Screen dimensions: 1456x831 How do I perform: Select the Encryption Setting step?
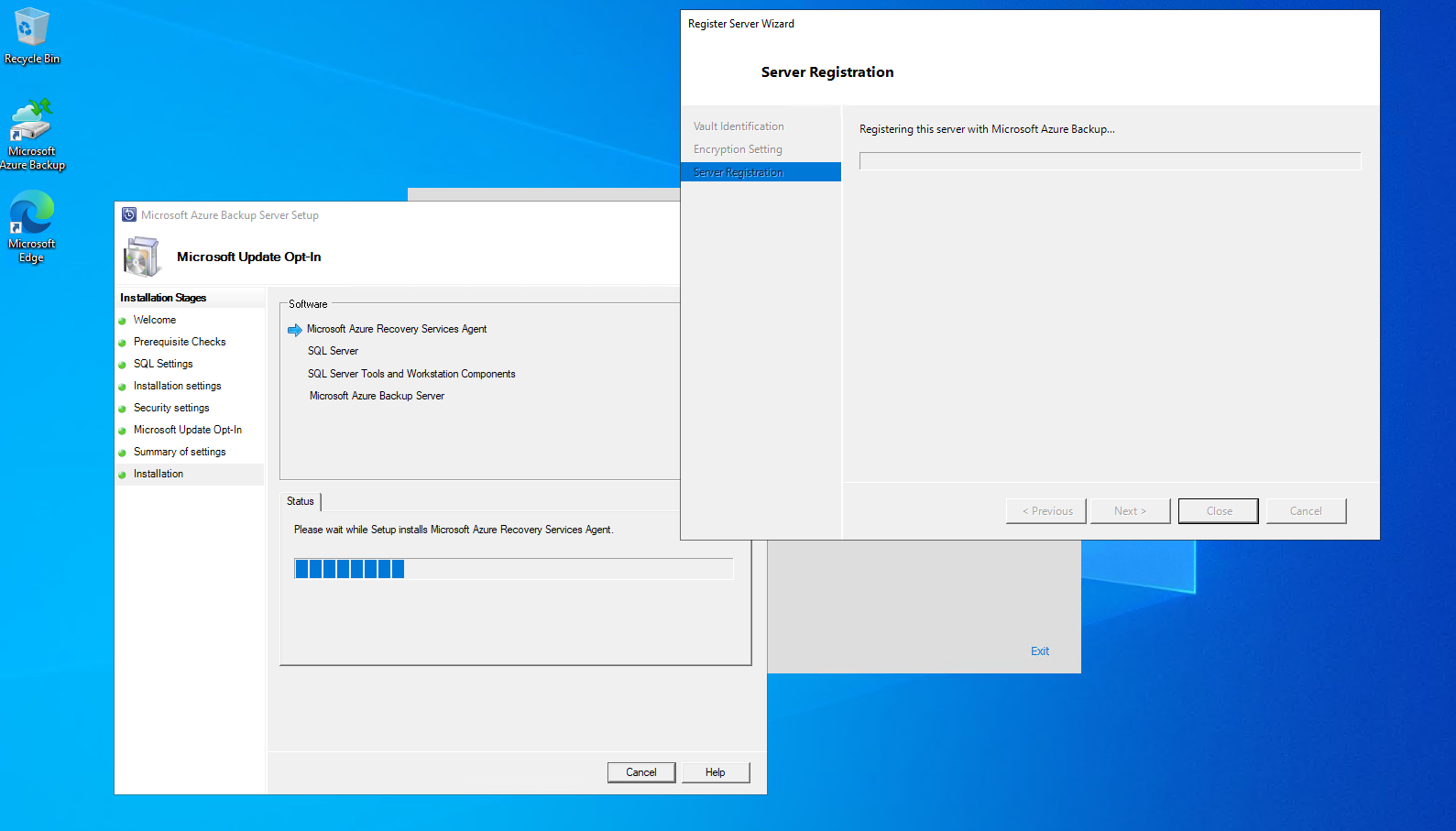click(x=738, y=149)
